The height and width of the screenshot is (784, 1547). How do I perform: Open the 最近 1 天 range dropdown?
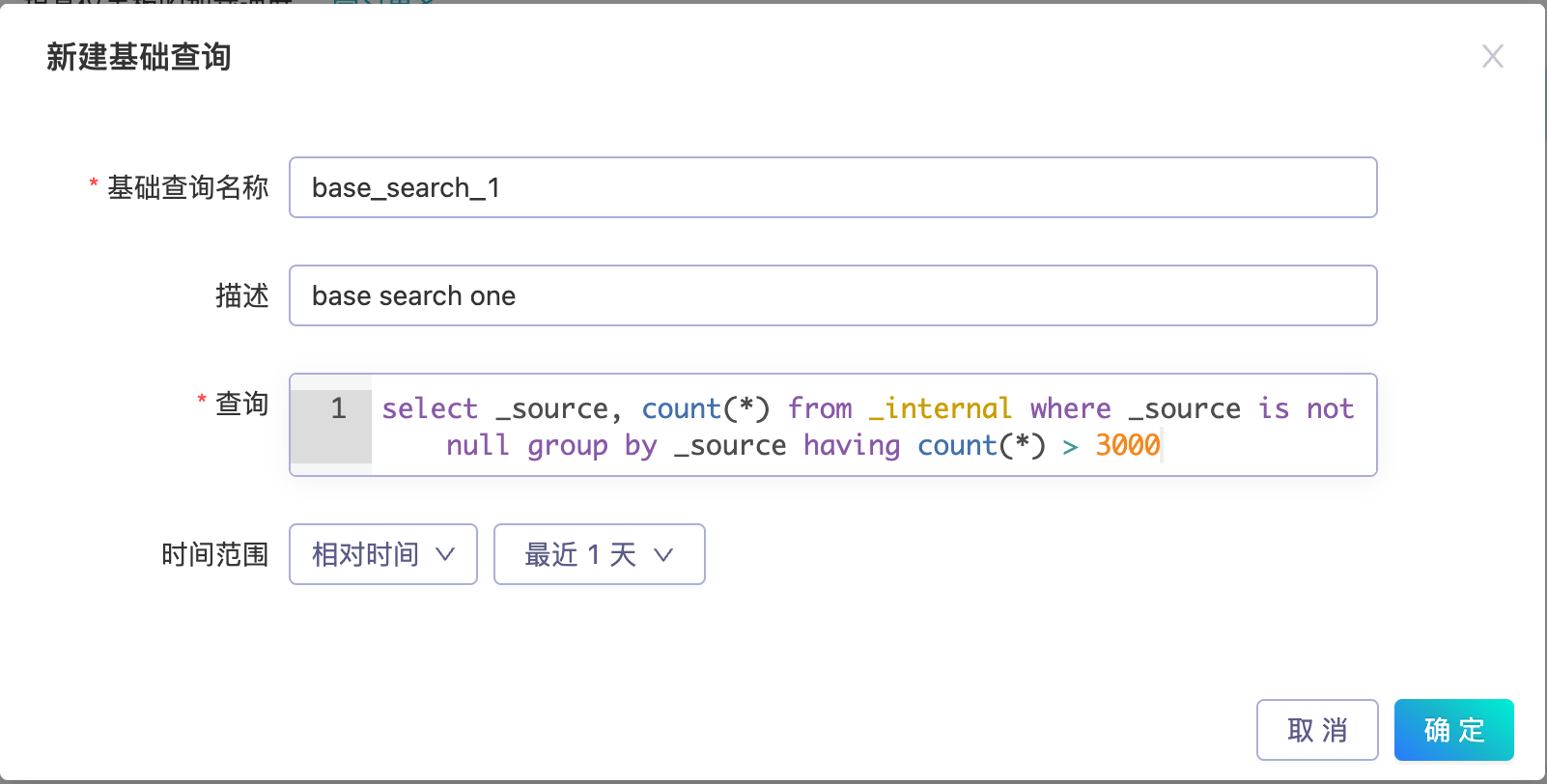point(600,554)
